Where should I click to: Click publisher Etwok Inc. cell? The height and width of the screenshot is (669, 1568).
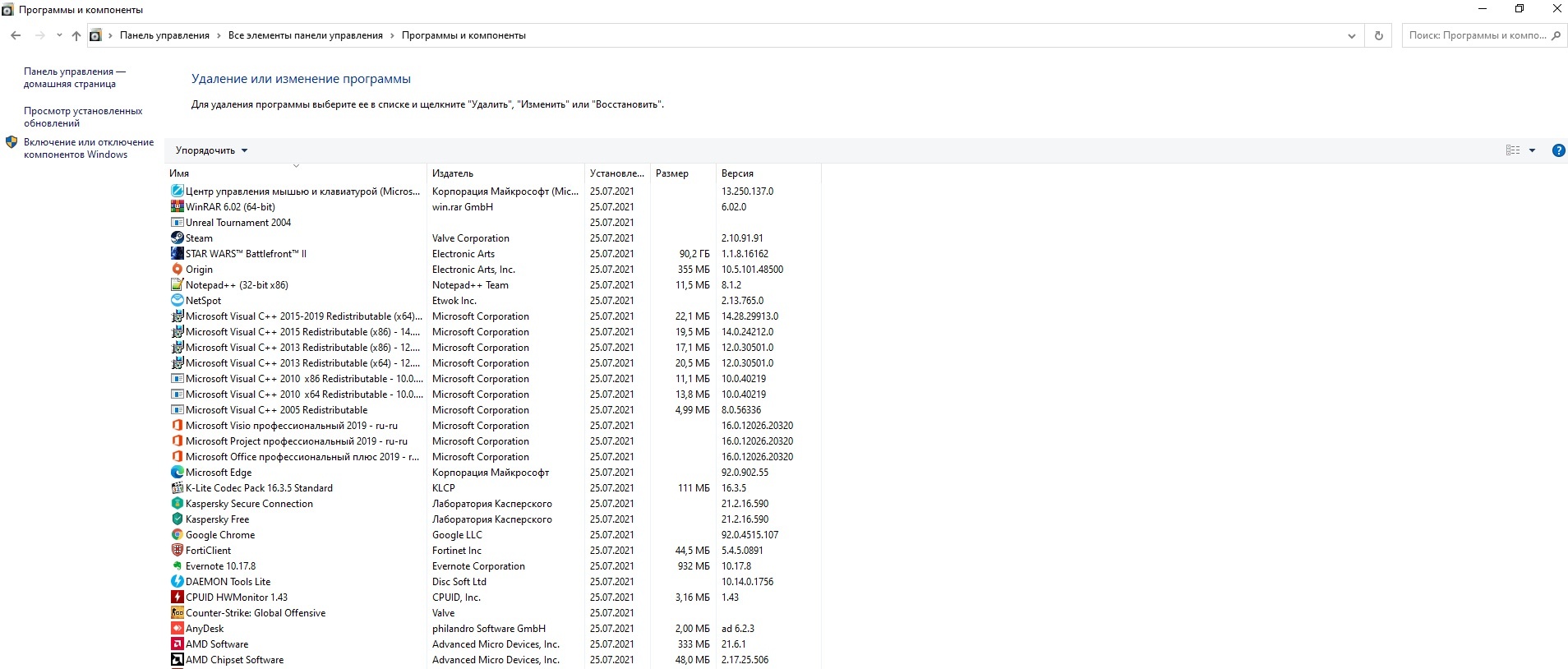[x=454, y=301]
